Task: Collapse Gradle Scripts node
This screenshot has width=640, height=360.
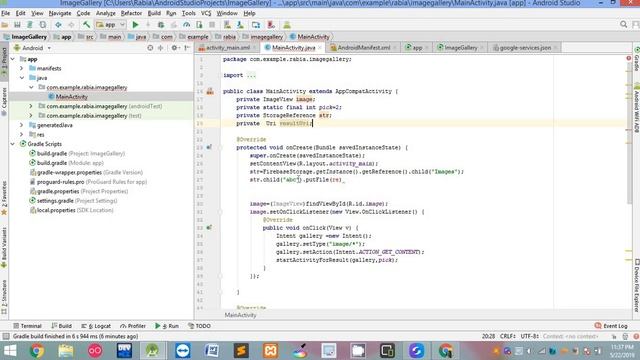Action: pyautogui.click(x=13, y=144)
